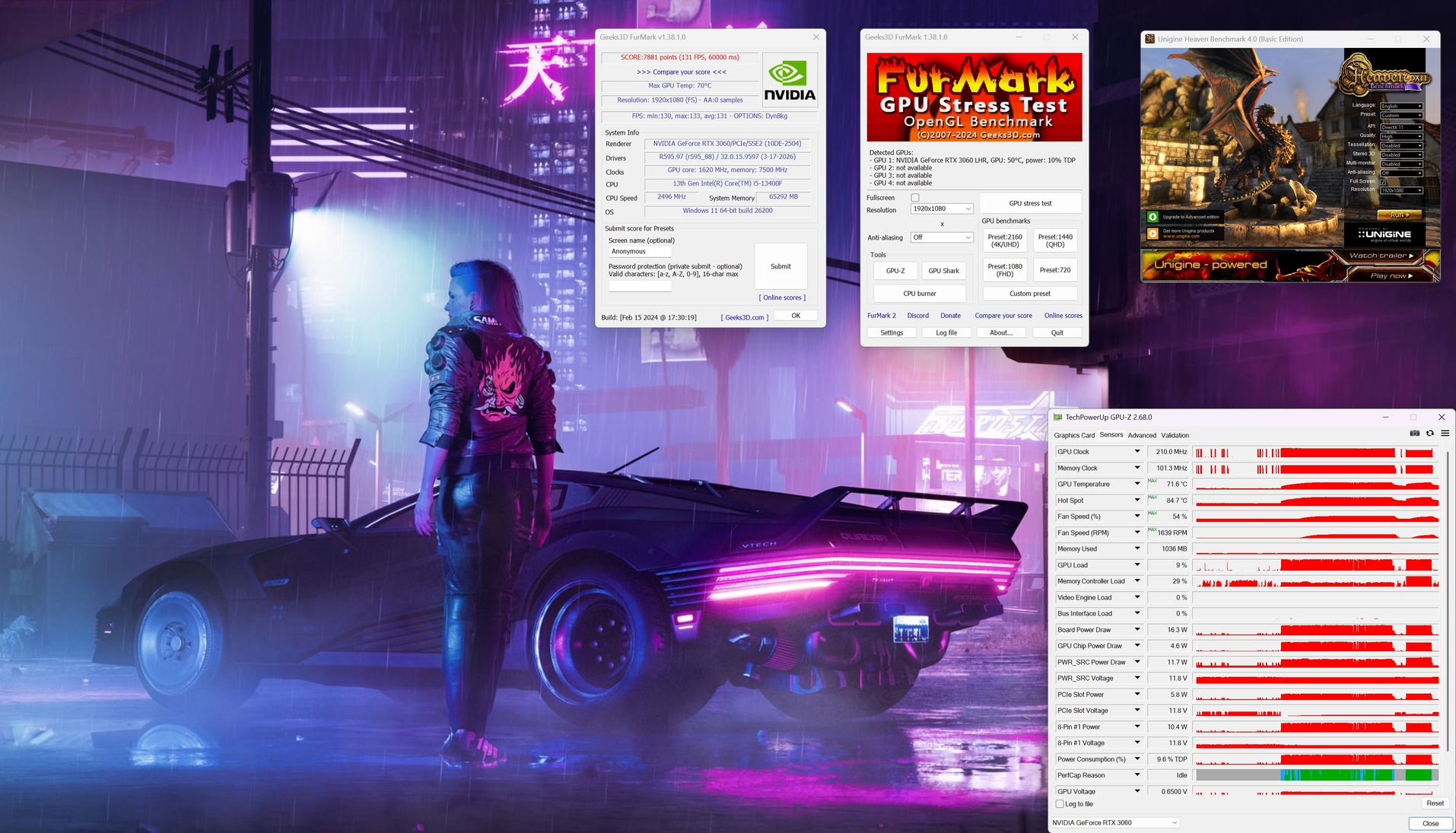Open the Heaven Preset dropdown
The width and height of the screenshot is (1456, 833).
pos(1401,115)
